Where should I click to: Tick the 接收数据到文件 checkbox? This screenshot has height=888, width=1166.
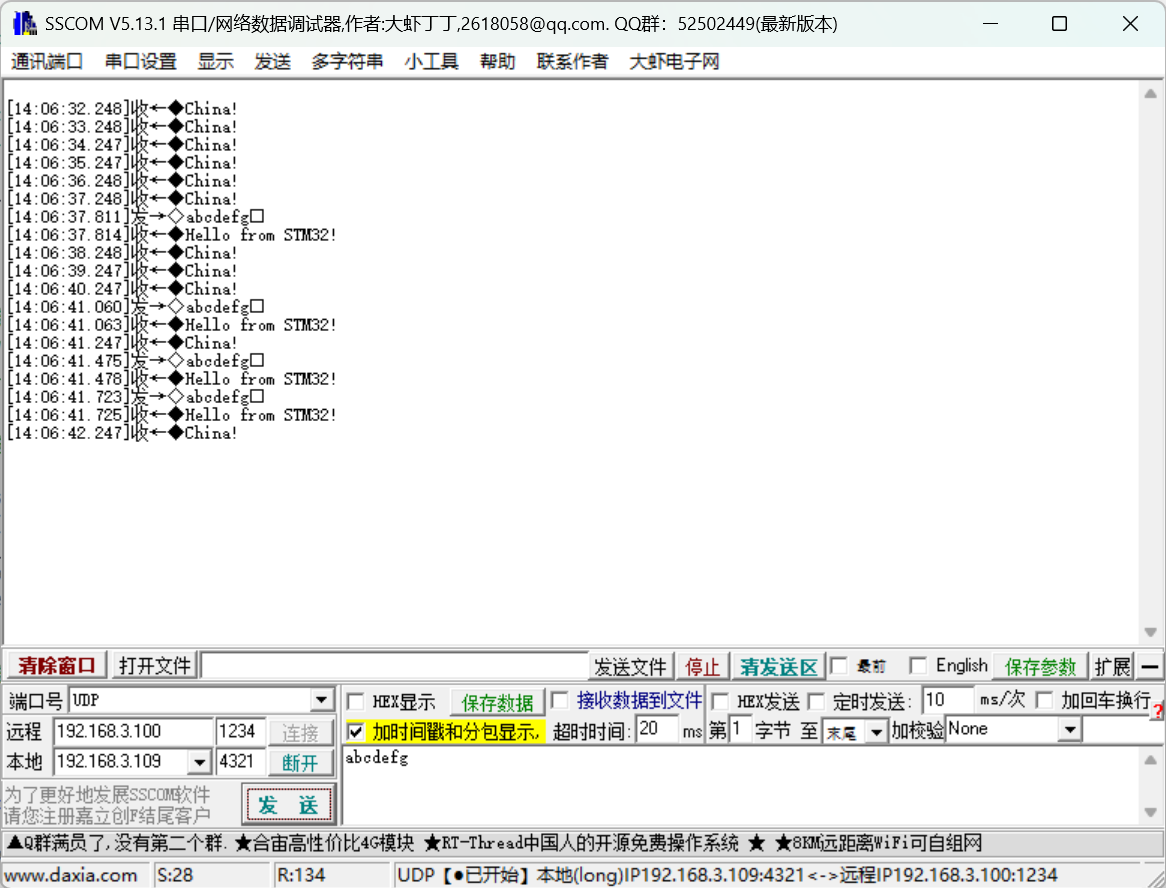560,700
